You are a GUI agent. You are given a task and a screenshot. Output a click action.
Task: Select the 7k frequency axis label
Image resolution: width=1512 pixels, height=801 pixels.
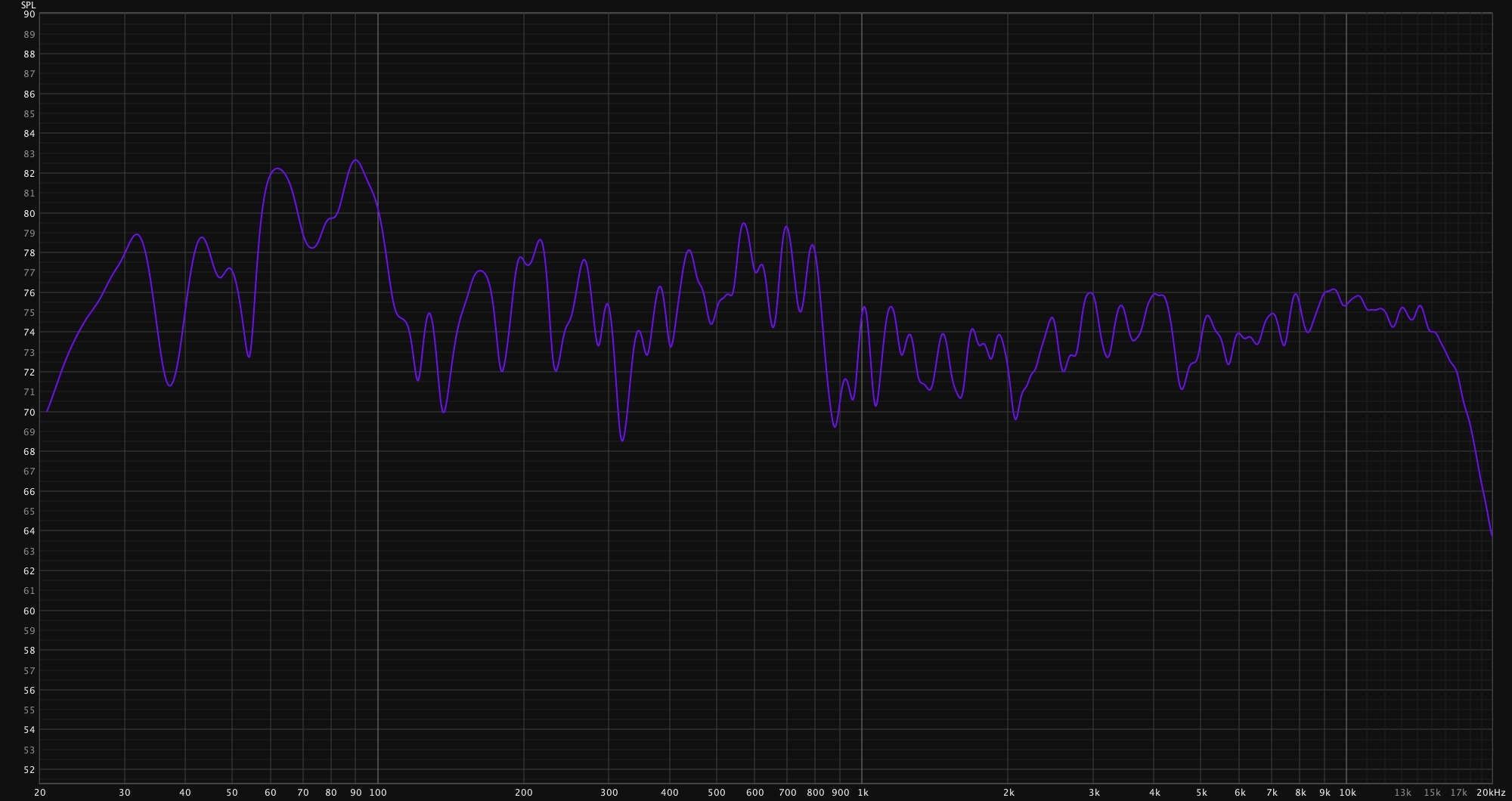(1272, 793)
